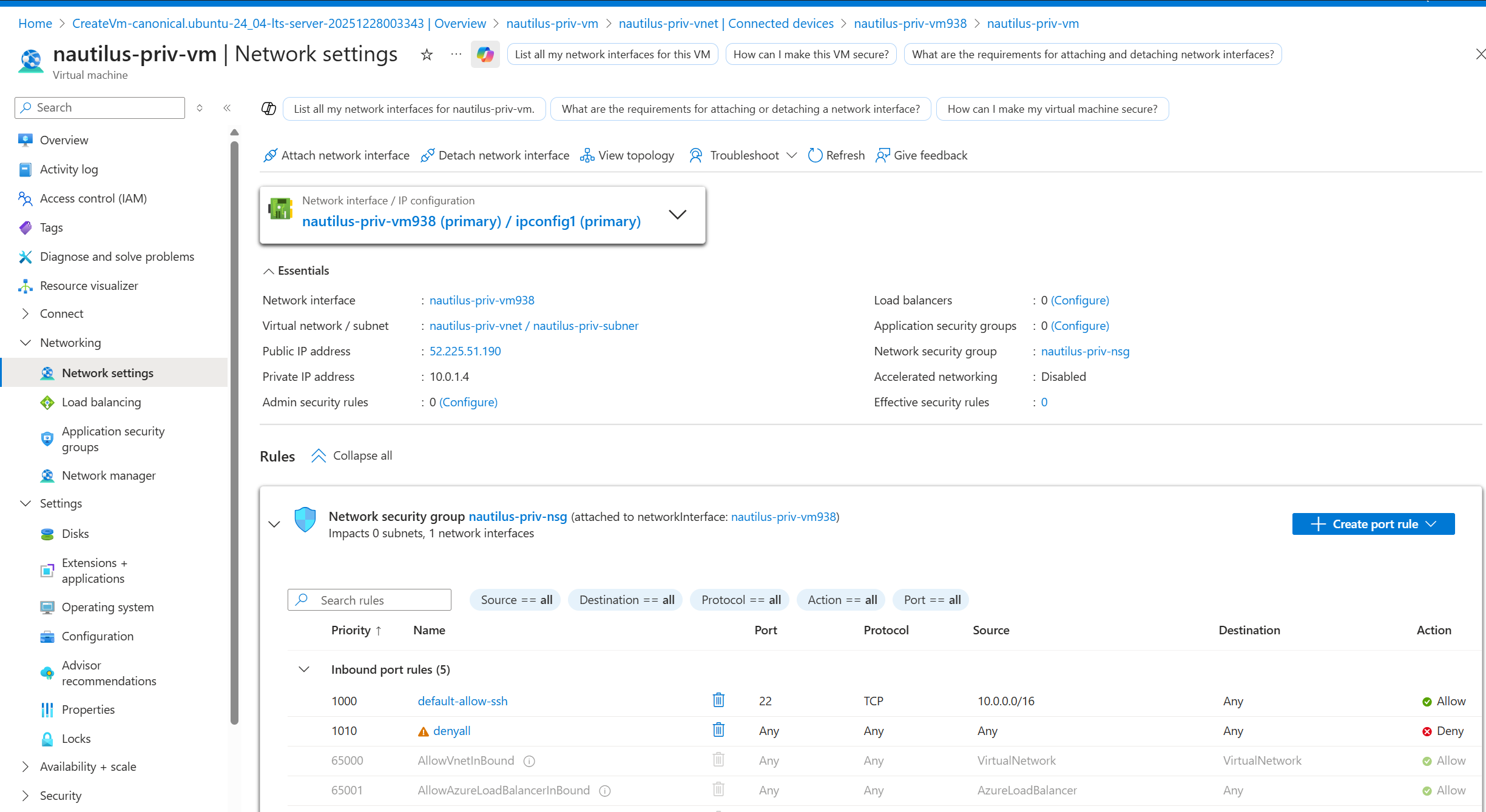Viewport: 1486px width, 812px height.
Task: Open Disks under Settings
Action: click(x=75, y=534)
